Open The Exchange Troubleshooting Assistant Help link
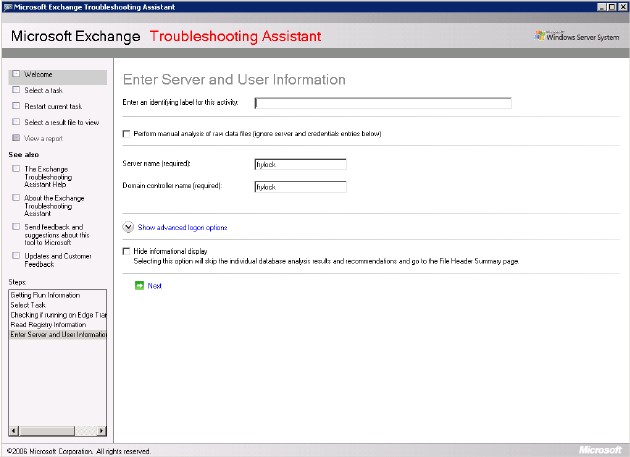 click(48, 177)
